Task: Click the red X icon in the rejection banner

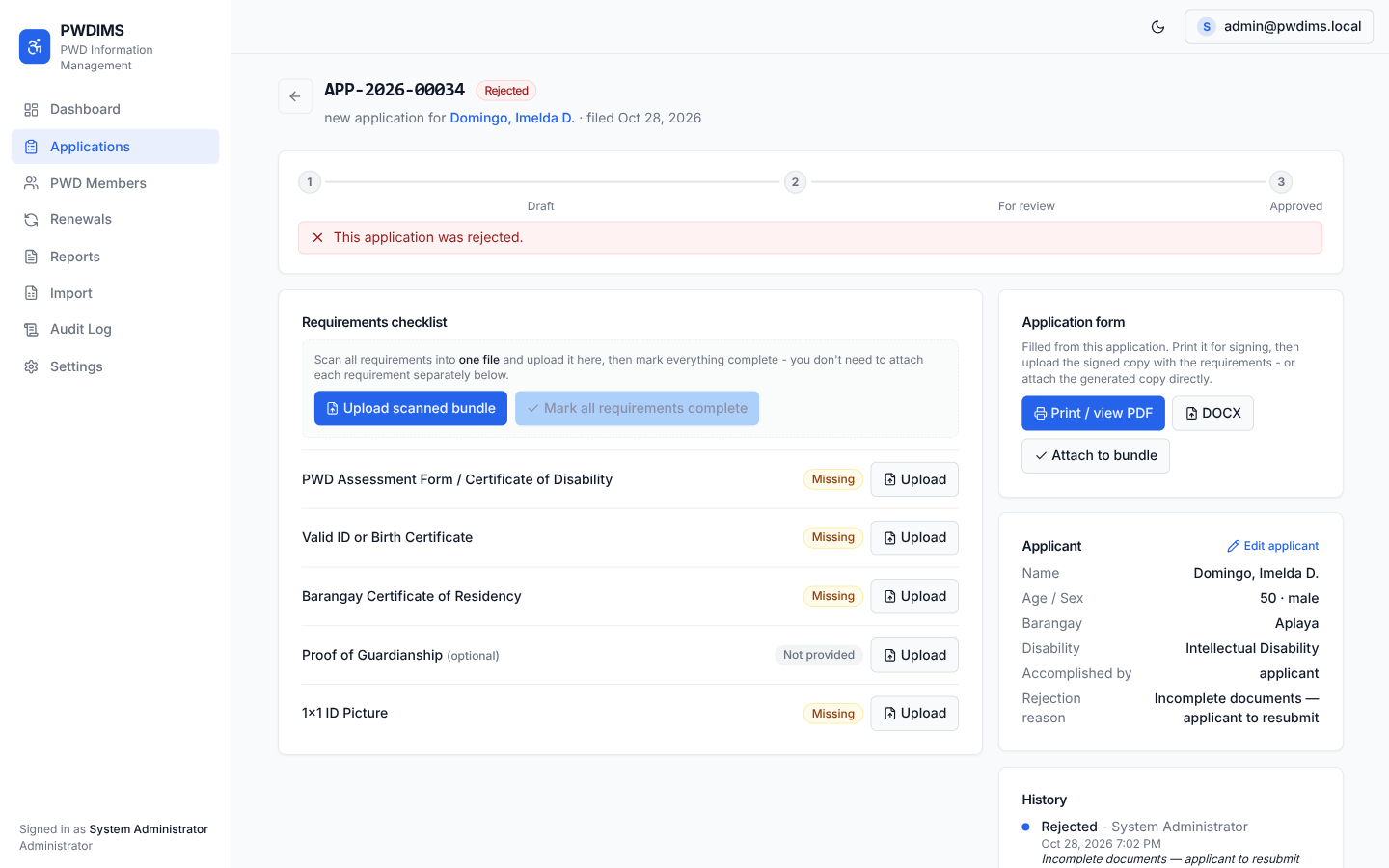Action: tap(317, 237)
